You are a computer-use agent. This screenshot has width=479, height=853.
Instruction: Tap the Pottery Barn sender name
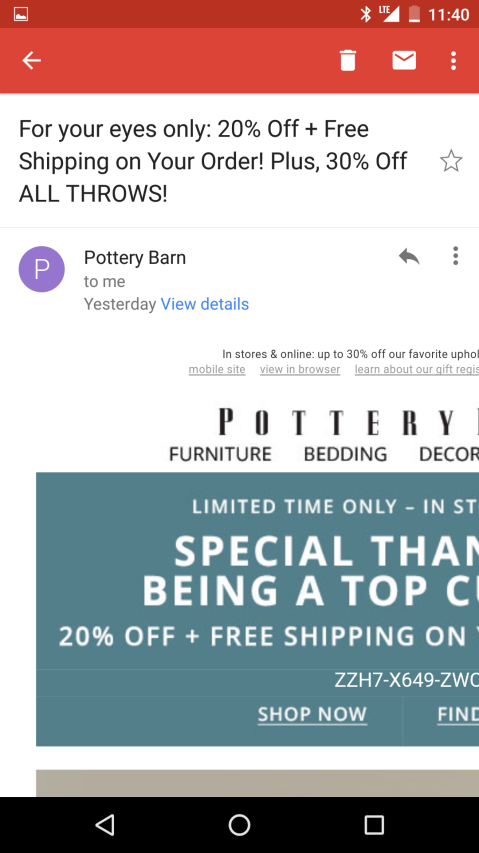coord(135,257)
